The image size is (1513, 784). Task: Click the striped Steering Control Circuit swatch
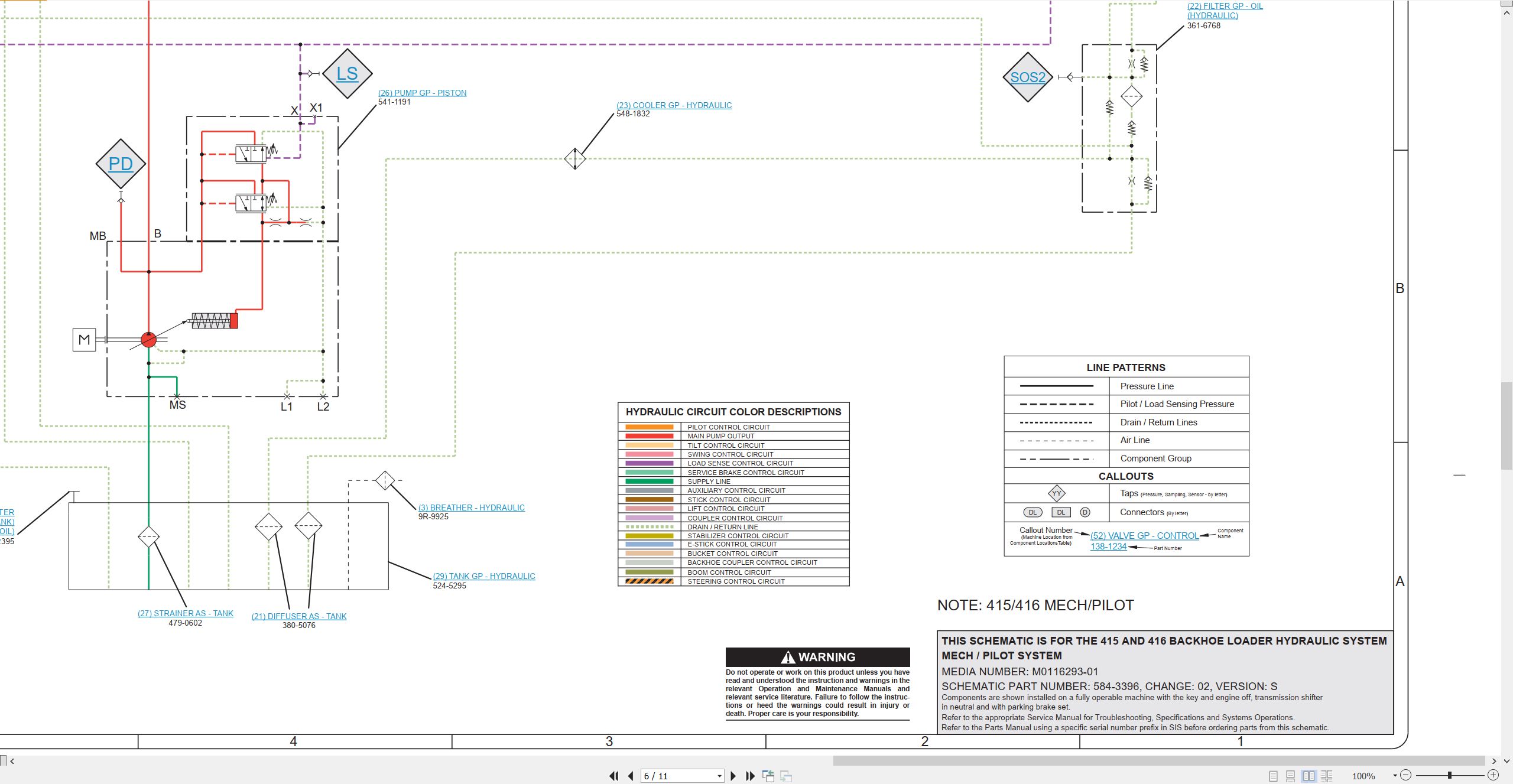click(649, 581)
